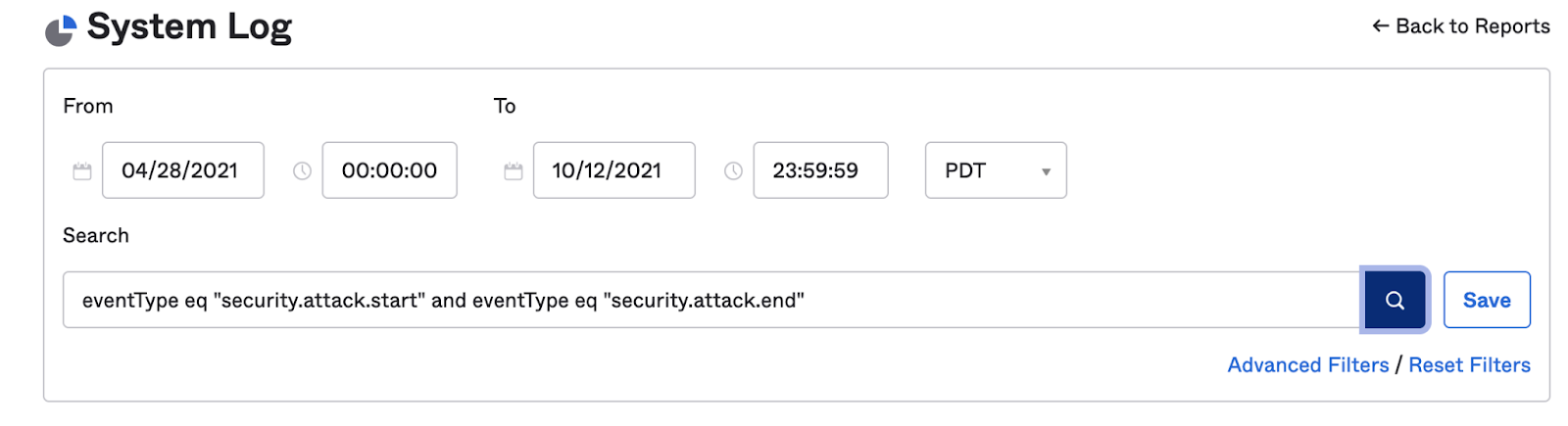
Task: Click the Reset Filters link
Action: click(x=1469, y=365)
